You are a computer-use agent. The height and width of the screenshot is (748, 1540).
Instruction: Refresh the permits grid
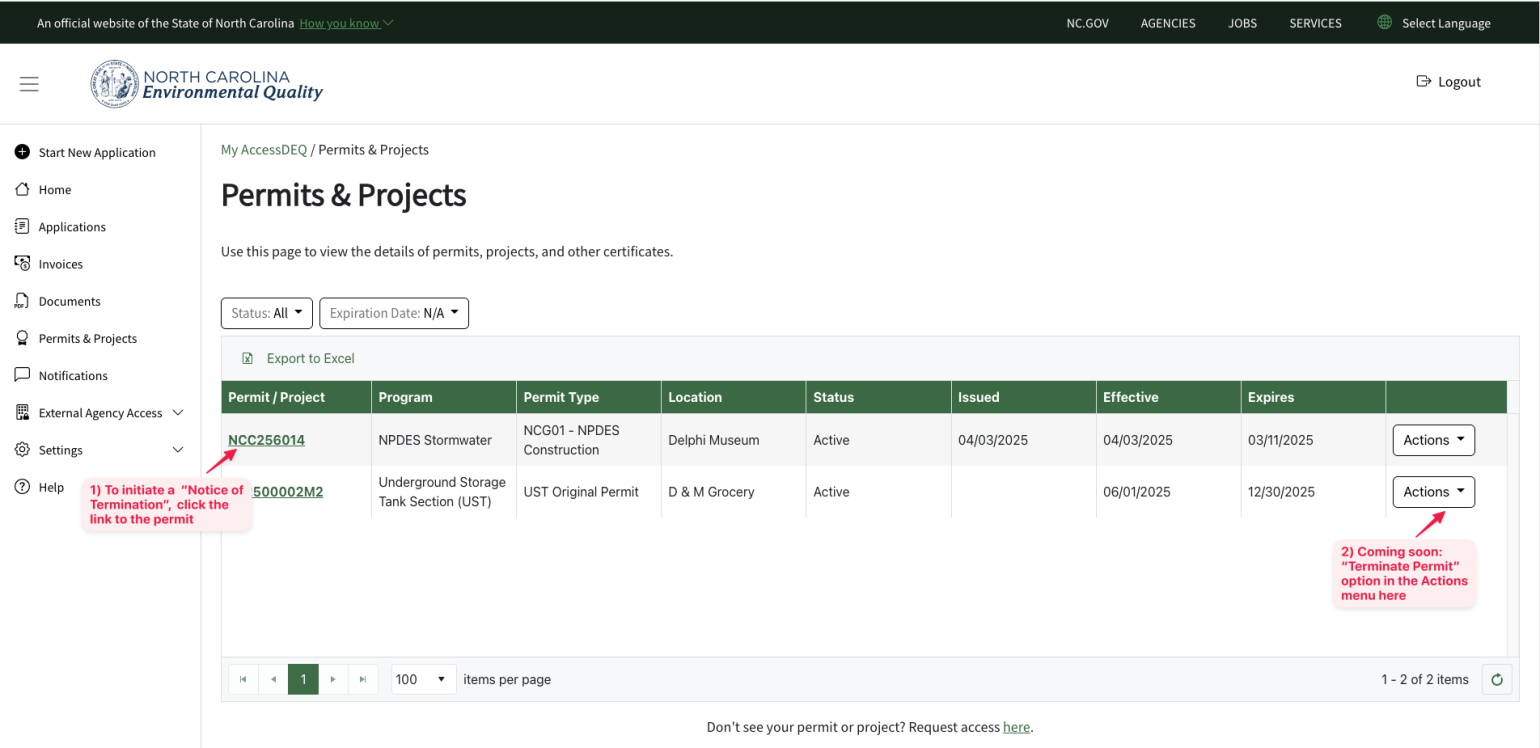pos(1496,679)
